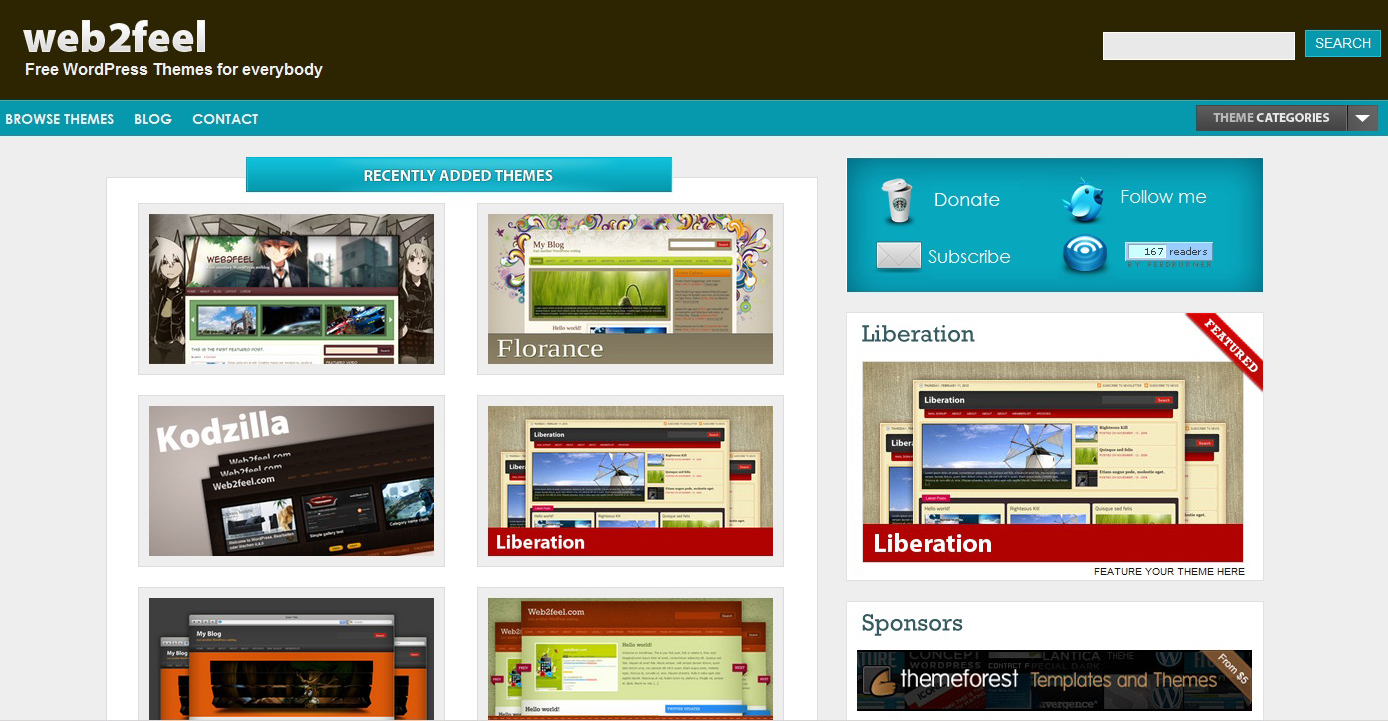The height and width of the screenshot is (721, 1388).
Task: Open the Florance theme thumbnail
Action: point(630,289)
